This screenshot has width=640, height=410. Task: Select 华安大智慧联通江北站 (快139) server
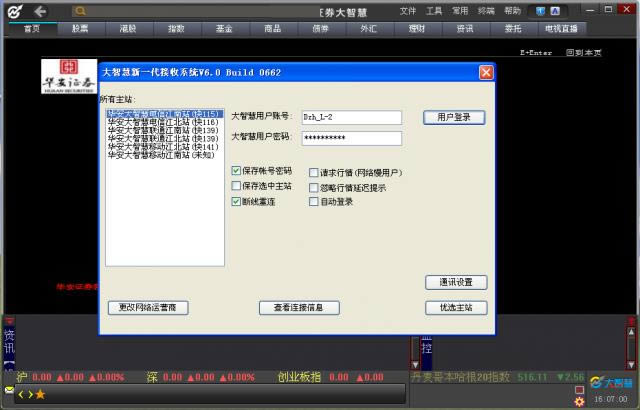[164, 138]
